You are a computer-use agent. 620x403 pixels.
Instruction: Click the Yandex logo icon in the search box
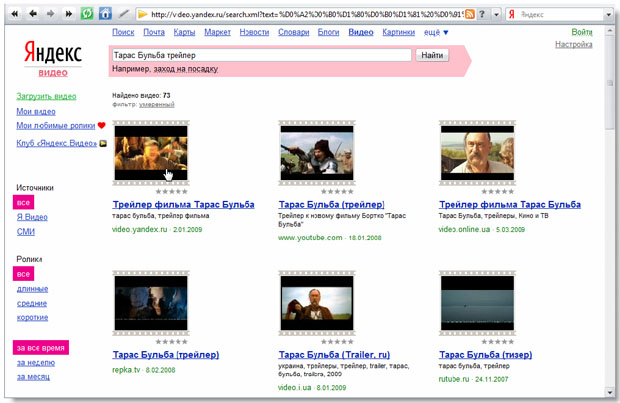pos(512,15)
